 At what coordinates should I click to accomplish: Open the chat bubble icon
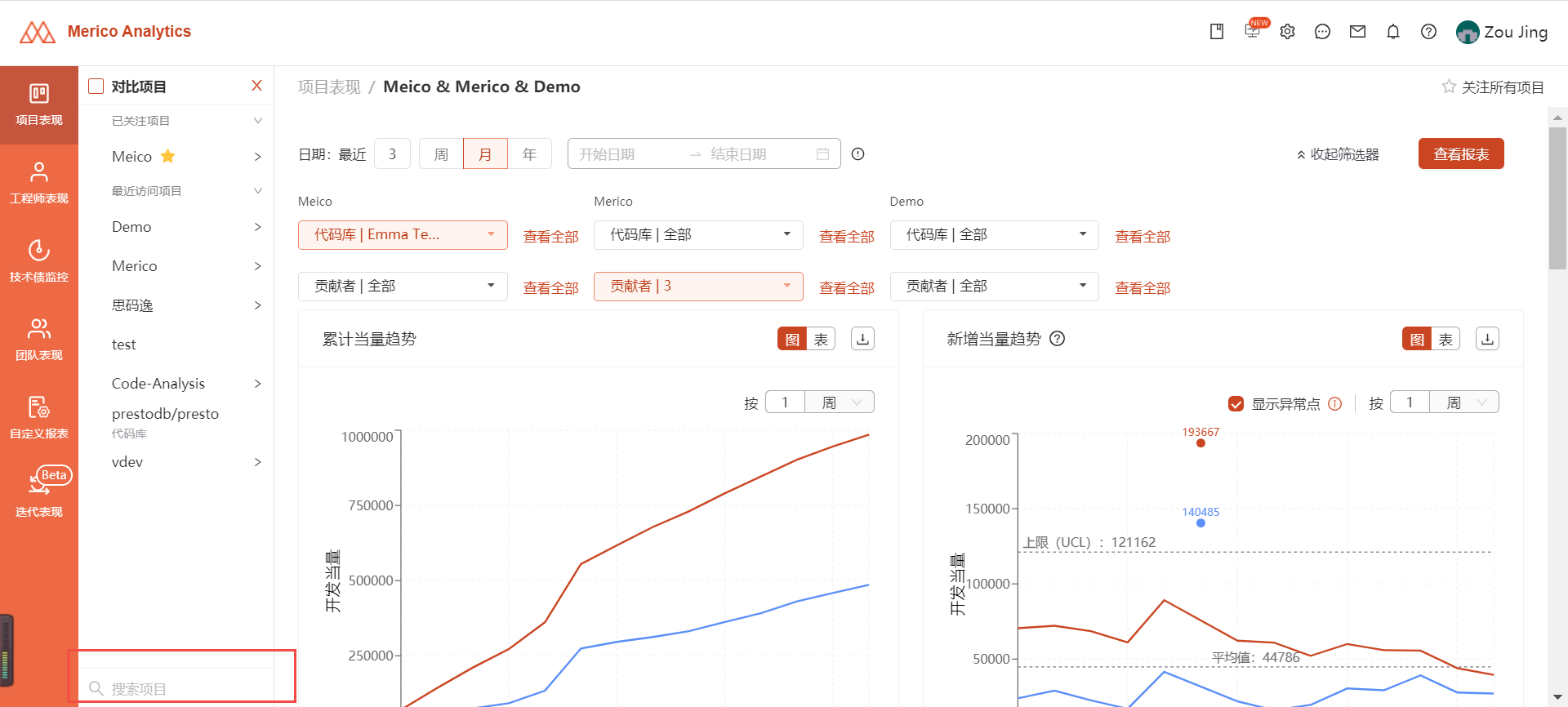1323,32
